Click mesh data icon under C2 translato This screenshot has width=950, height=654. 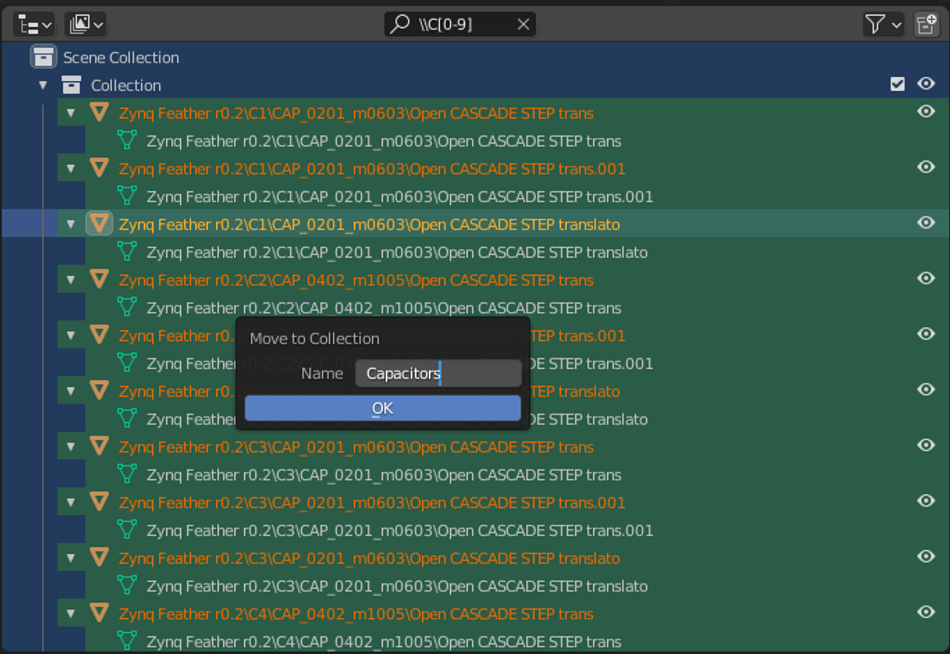click(x=127, y=419)
